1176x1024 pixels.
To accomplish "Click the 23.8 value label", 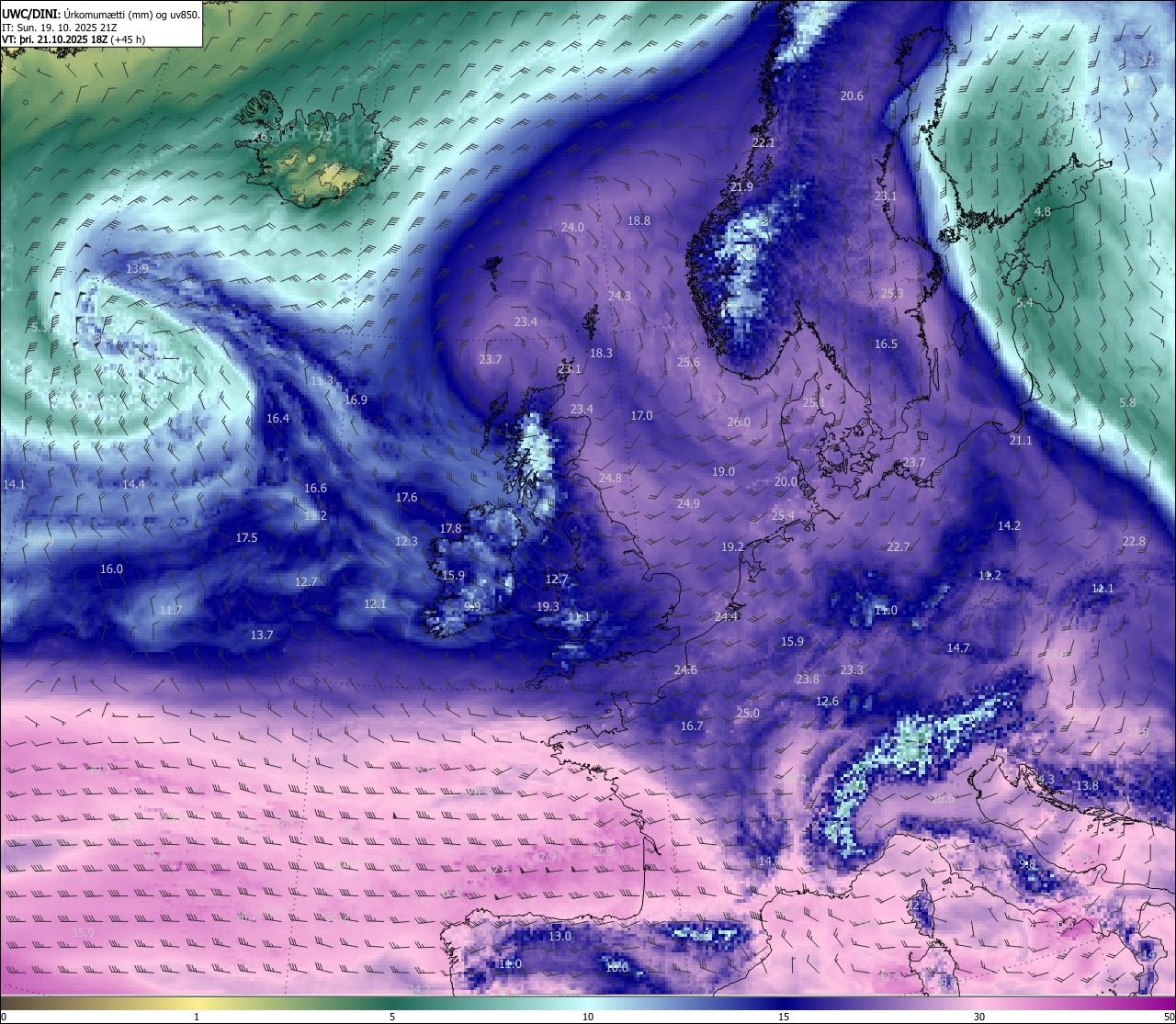I will (808, 679).
